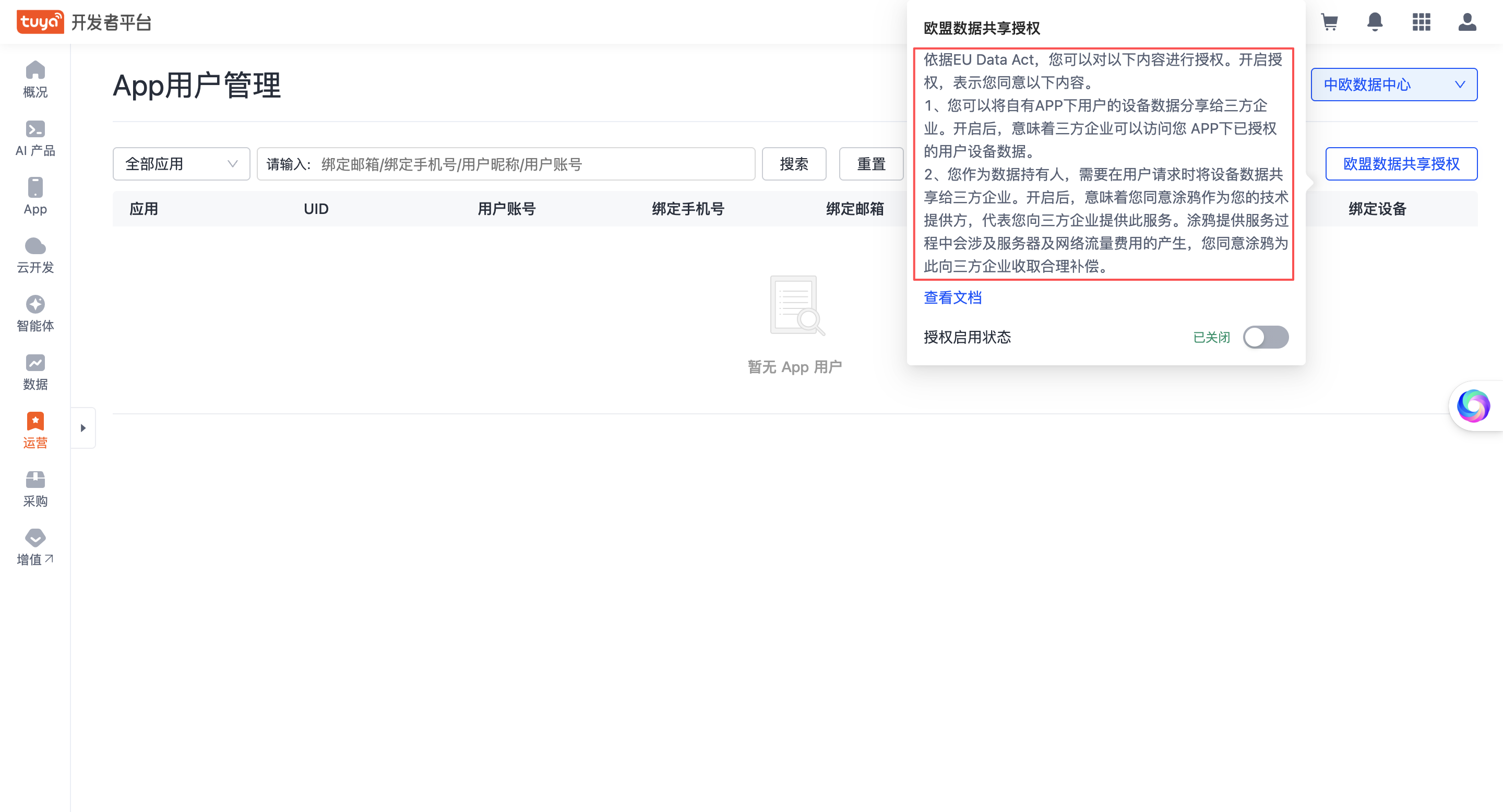Expand the 全部应用 application dropdown

(x=181, y=164)
